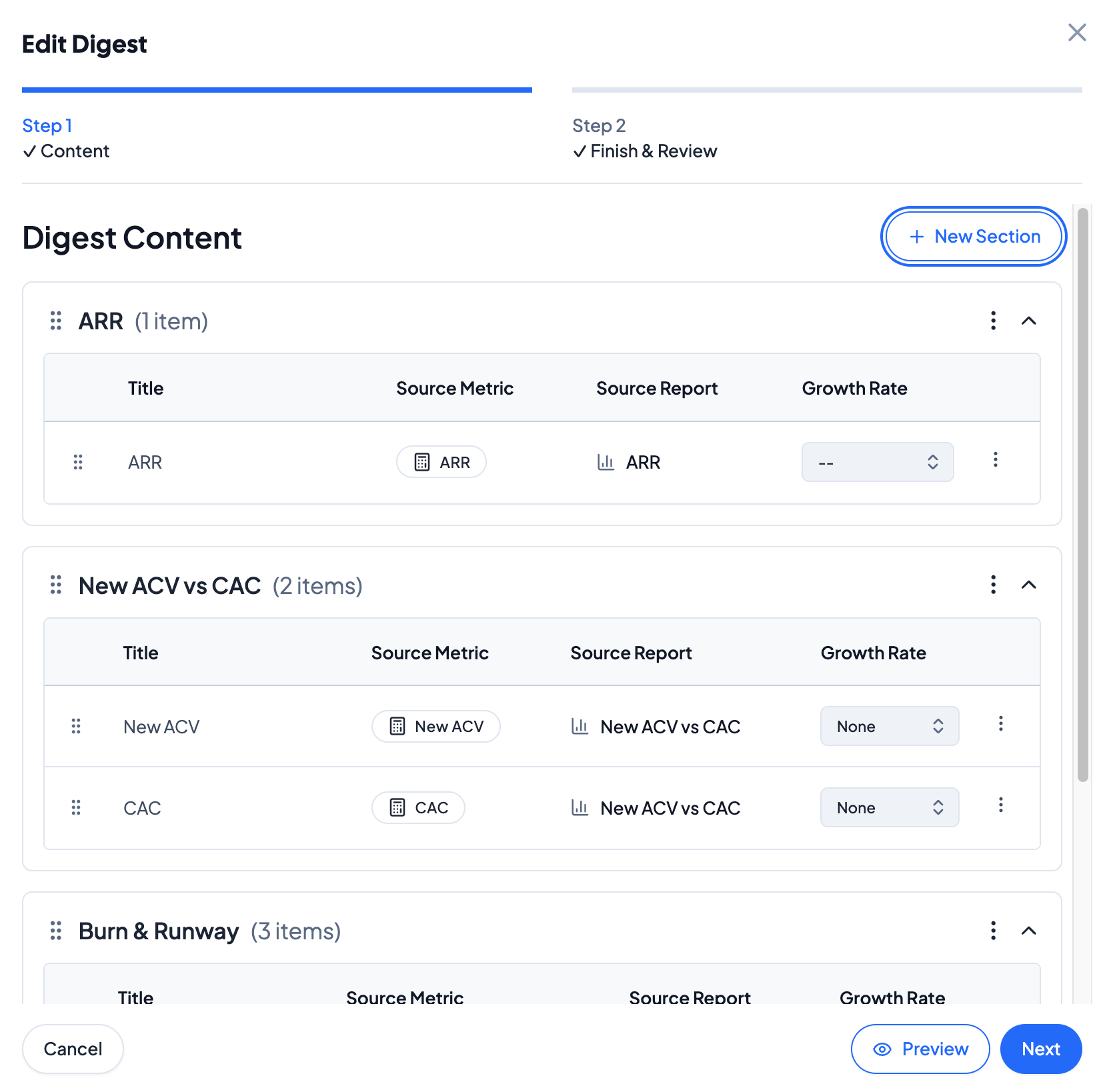Open the New ACV row kebab menu
The width and height of the screenshot is (1107, 1092).
point(1000,724)
